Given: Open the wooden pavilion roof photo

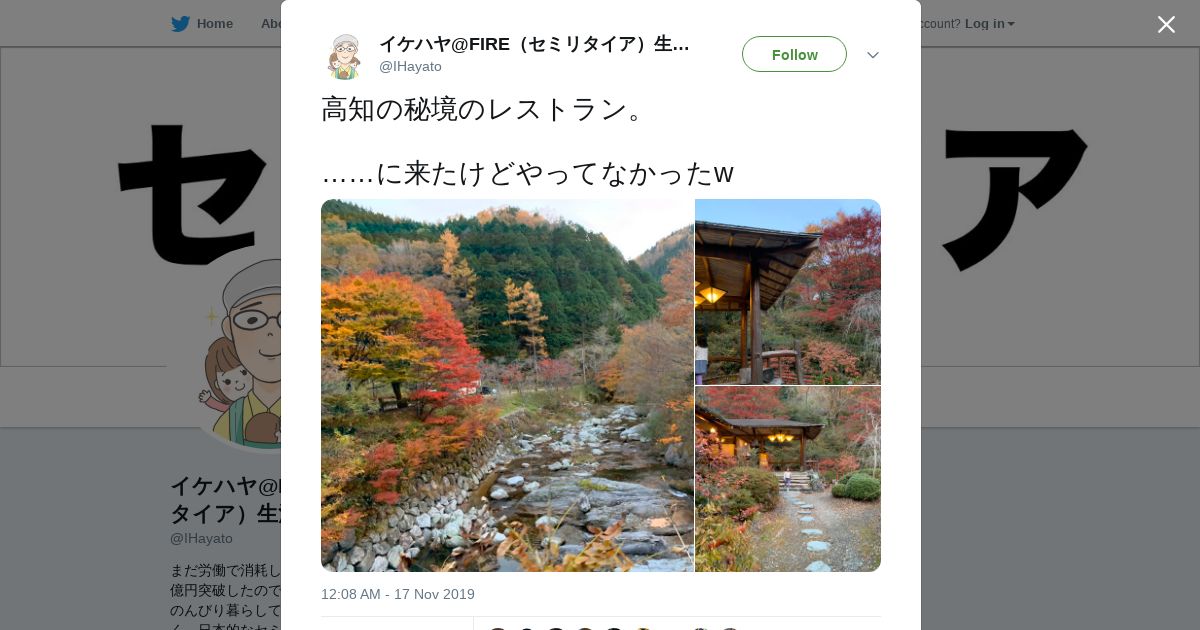Looking at the screenshot, I should click(788, 291).
